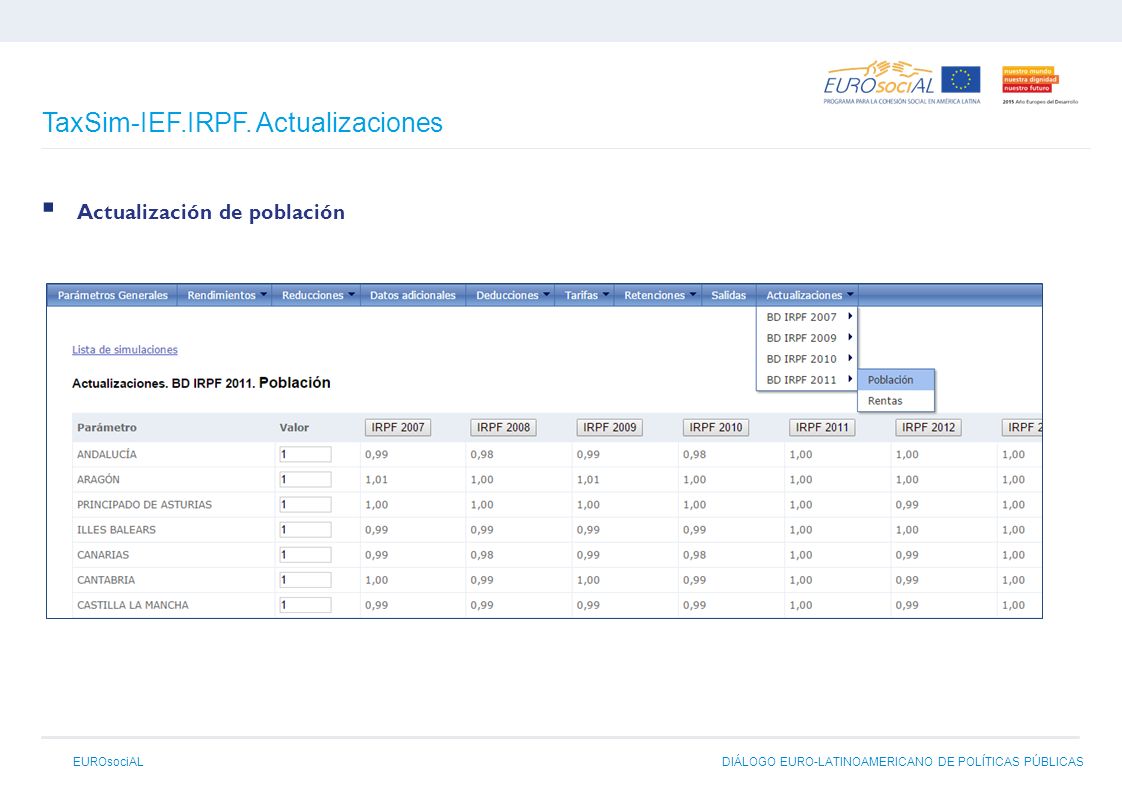The height and width of the screenshot is (794, 1122).
Task: Focus the Valor field for CANTABRIA
Action: [306, 580]
